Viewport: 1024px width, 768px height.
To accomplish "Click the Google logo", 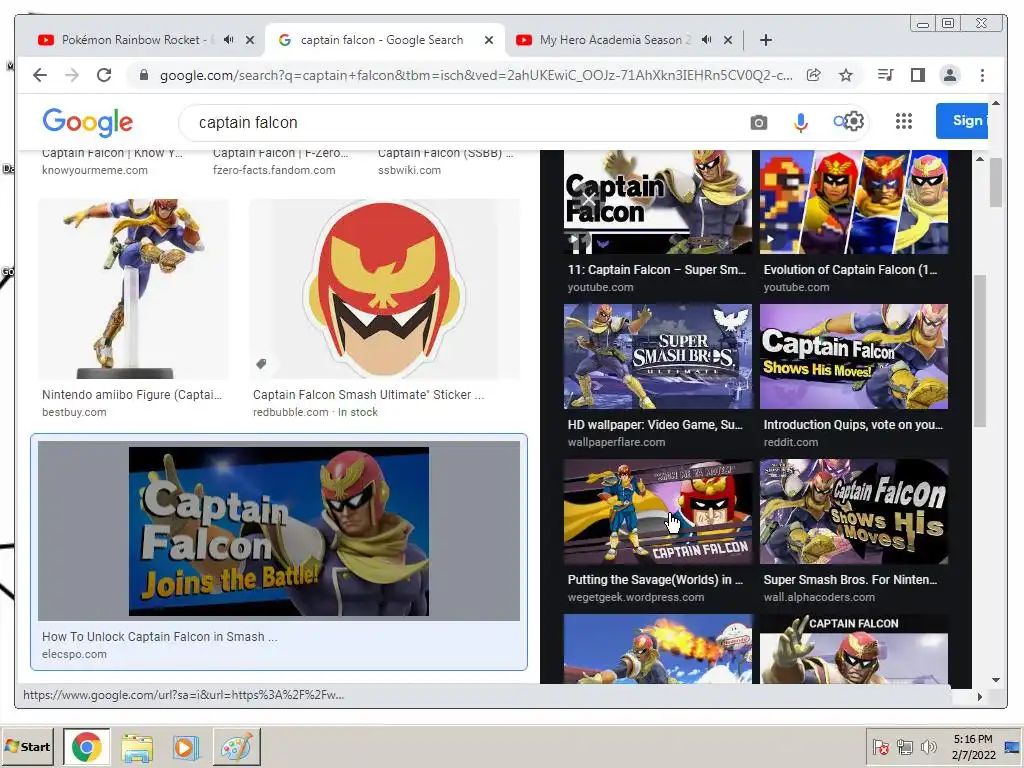I will click(88, 122).
